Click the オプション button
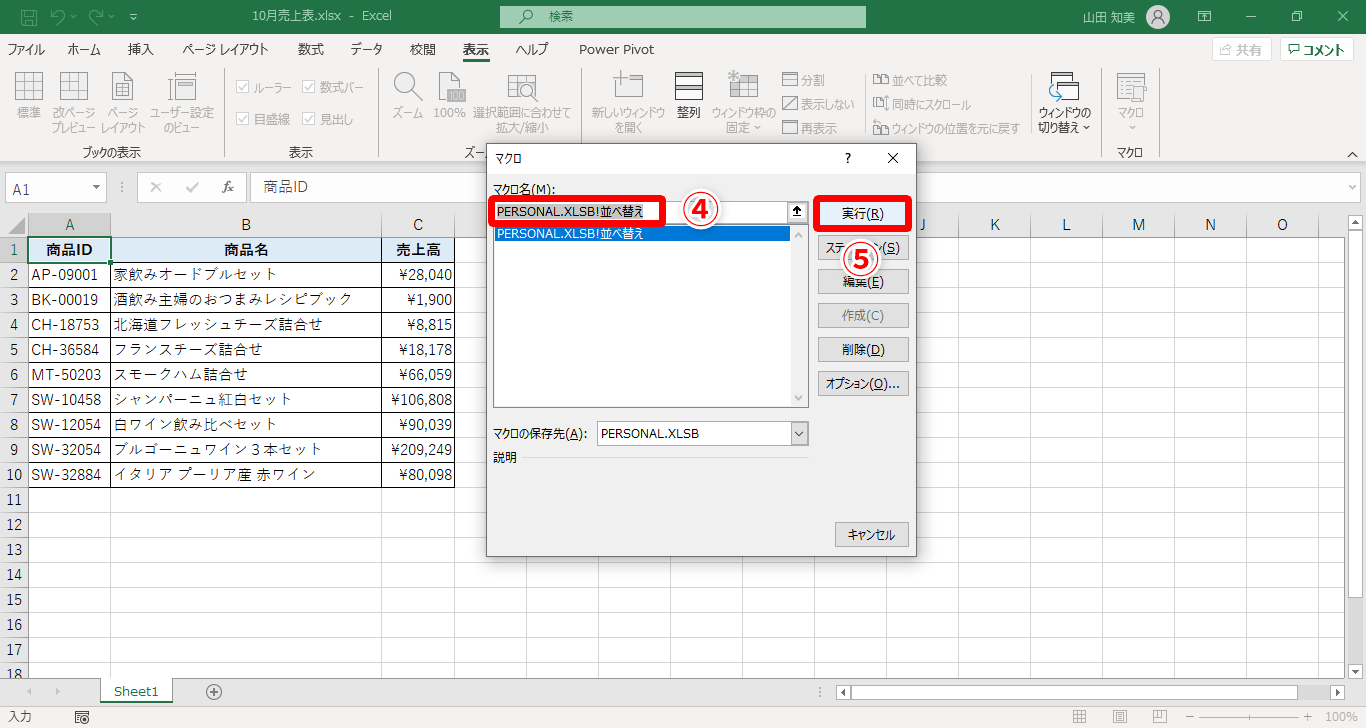This screenshot has width=1366, height=728. coord(862,384)
